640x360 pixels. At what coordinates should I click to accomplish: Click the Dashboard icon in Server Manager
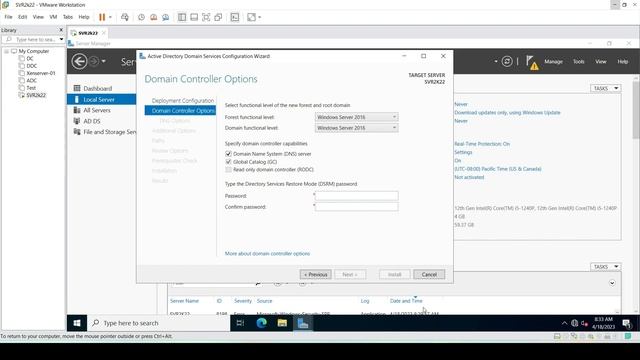[x=77, y=88]
